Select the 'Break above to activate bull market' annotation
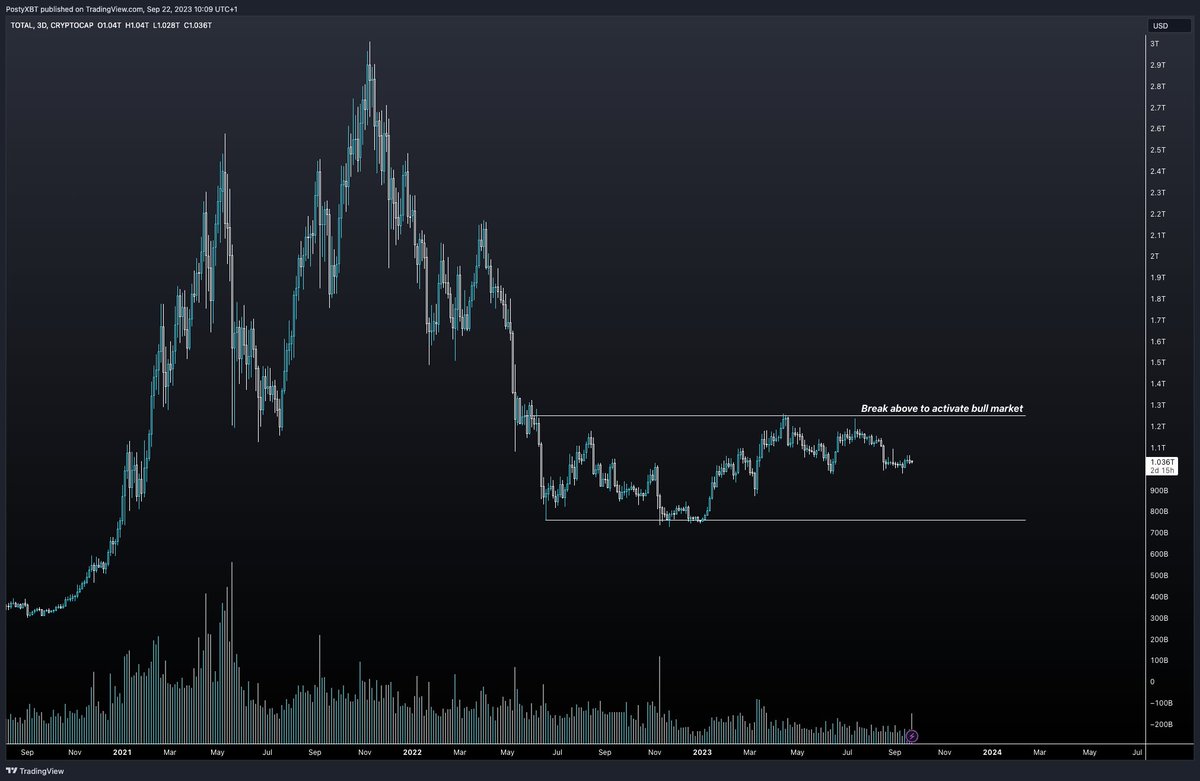The width and height of the screenshot is (1200, 781). [x=942, y=409]
